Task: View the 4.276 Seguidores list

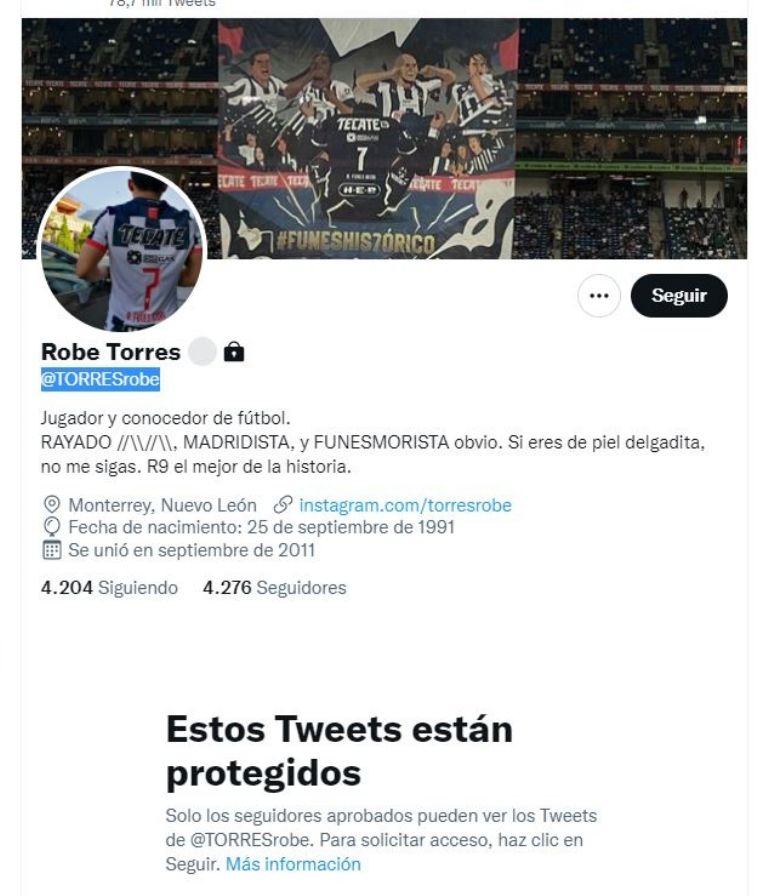Action: [274, 587]
